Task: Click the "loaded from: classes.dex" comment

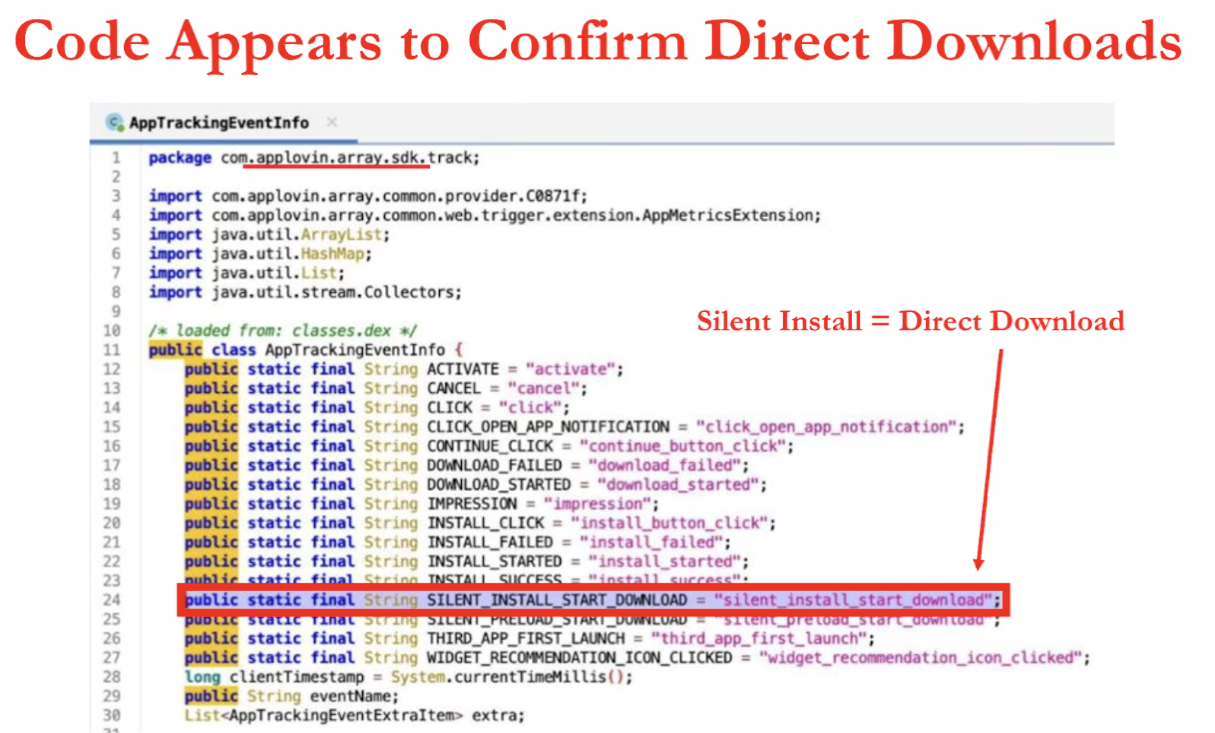Action: 283,330
